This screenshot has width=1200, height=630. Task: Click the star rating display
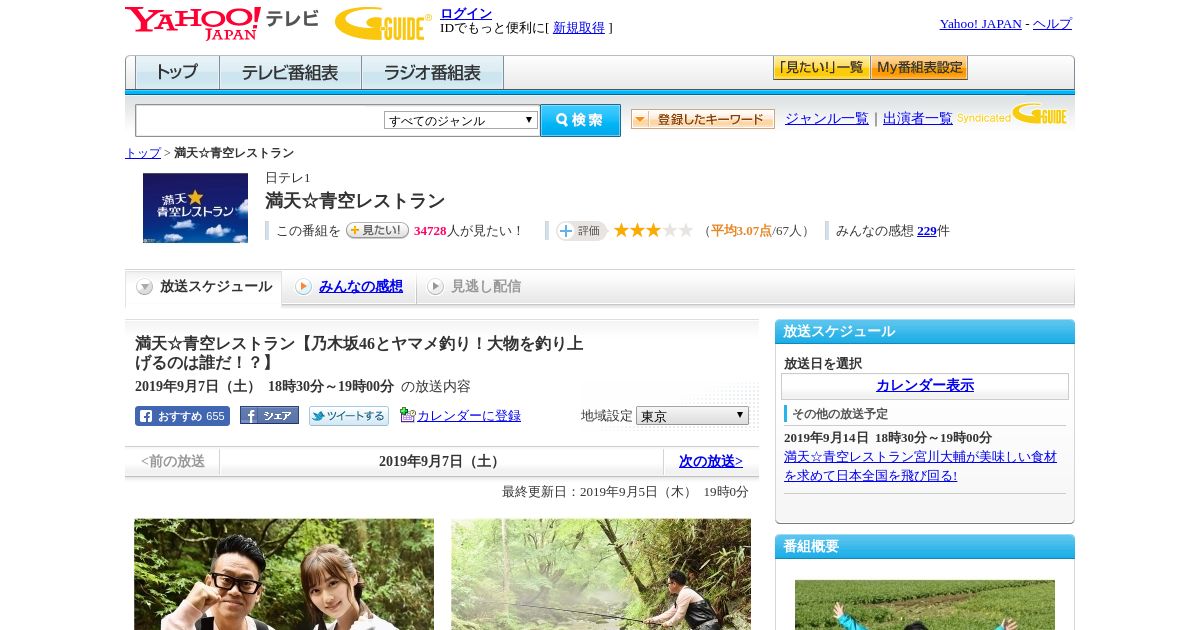[653, 230]
